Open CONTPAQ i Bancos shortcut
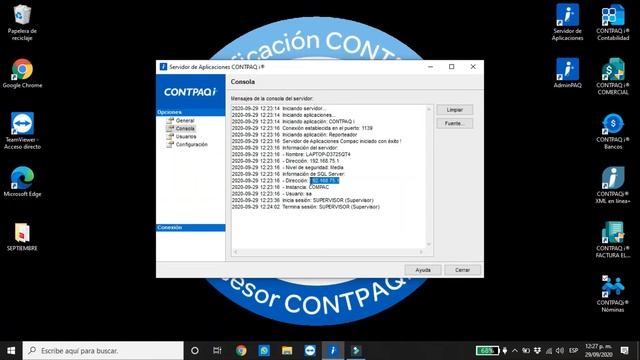 (613, 131)
